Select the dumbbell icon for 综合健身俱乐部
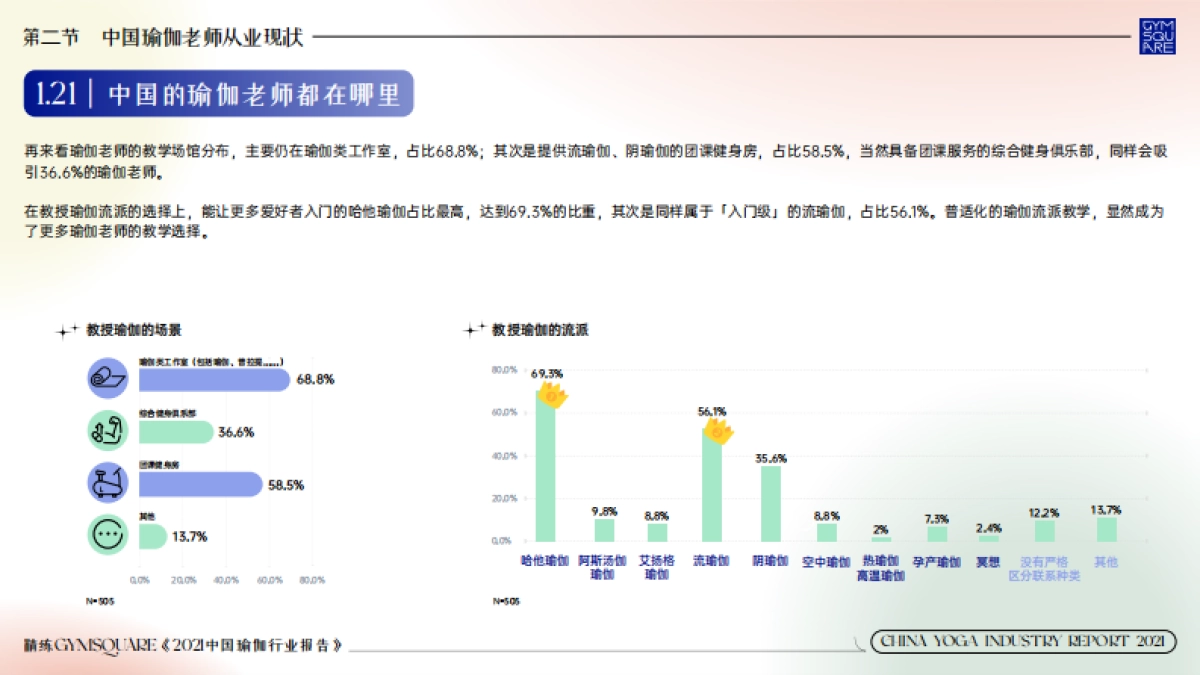Viewport: 1200px width, 675px height. click(108, 430)
